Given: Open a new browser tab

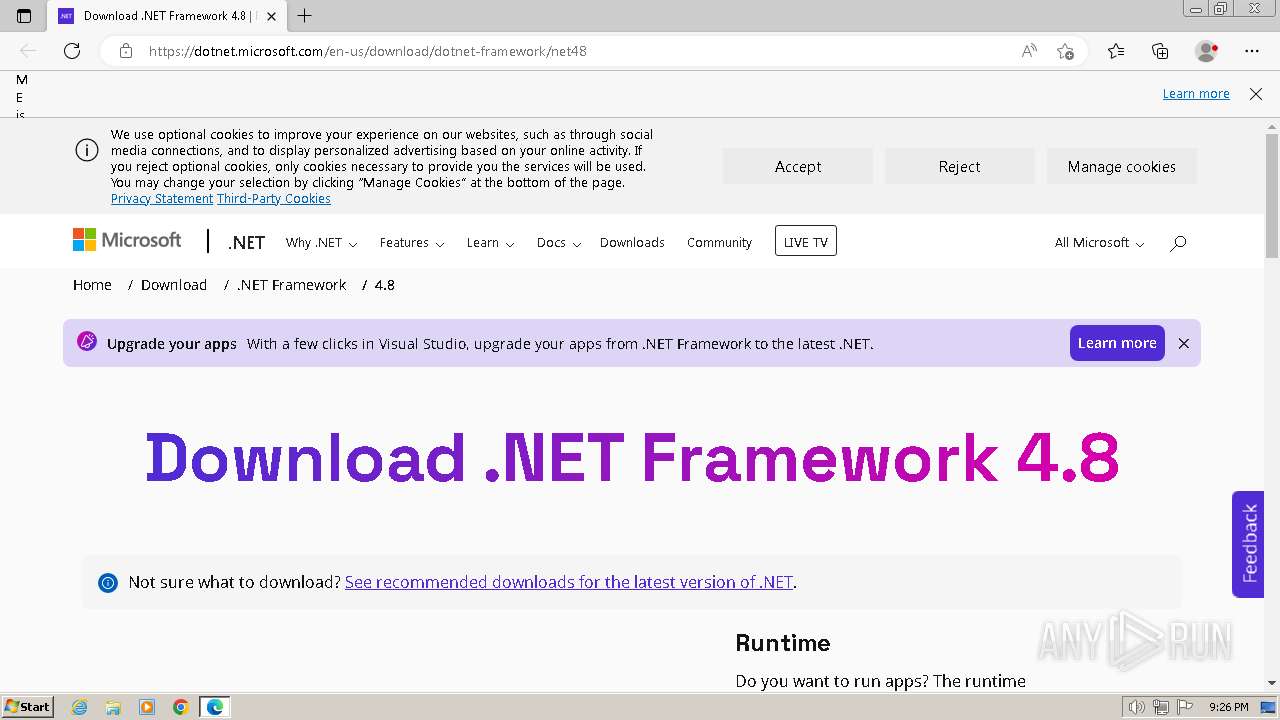Looking at the screenshot, I should click(x=305, y=16).
